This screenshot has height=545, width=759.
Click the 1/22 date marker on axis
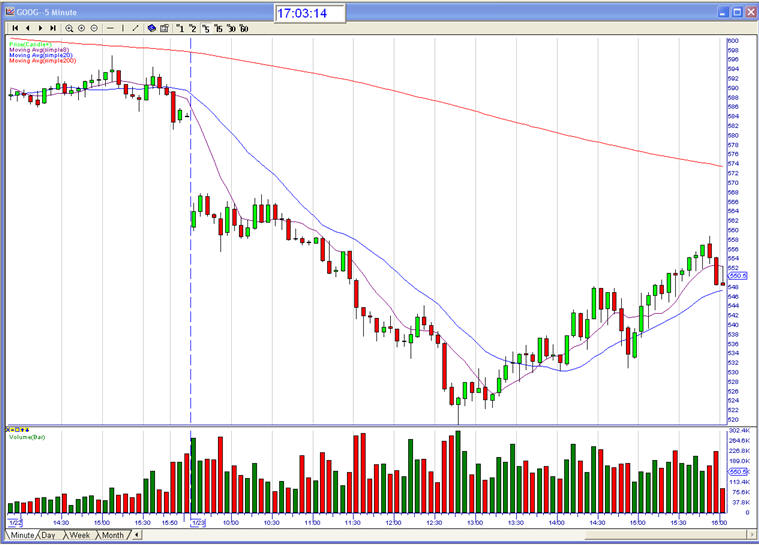pyautogui.click(x=15, y=523)
